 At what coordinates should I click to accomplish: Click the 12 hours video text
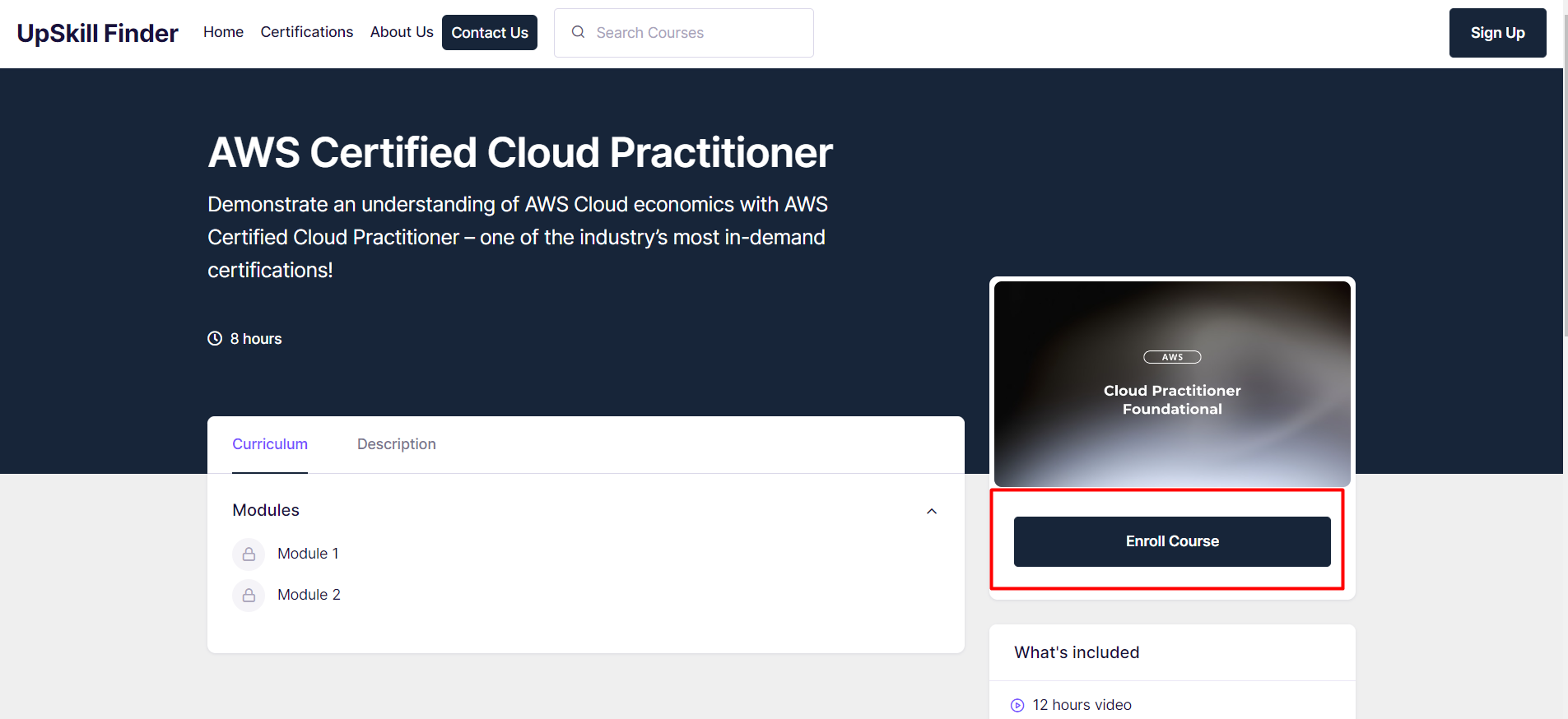(1082, 705)
